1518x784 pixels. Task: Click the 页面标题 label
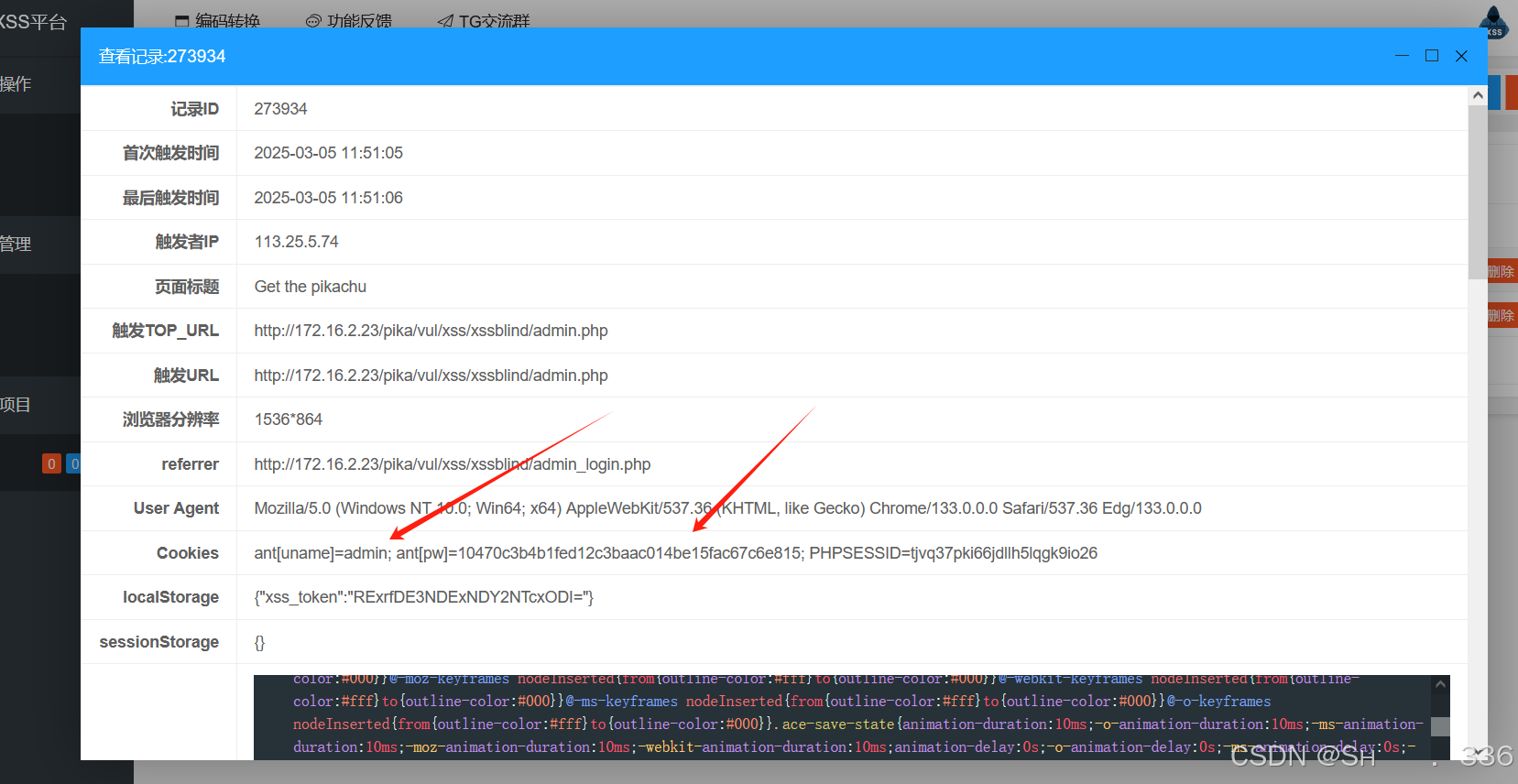pos(187,287)
